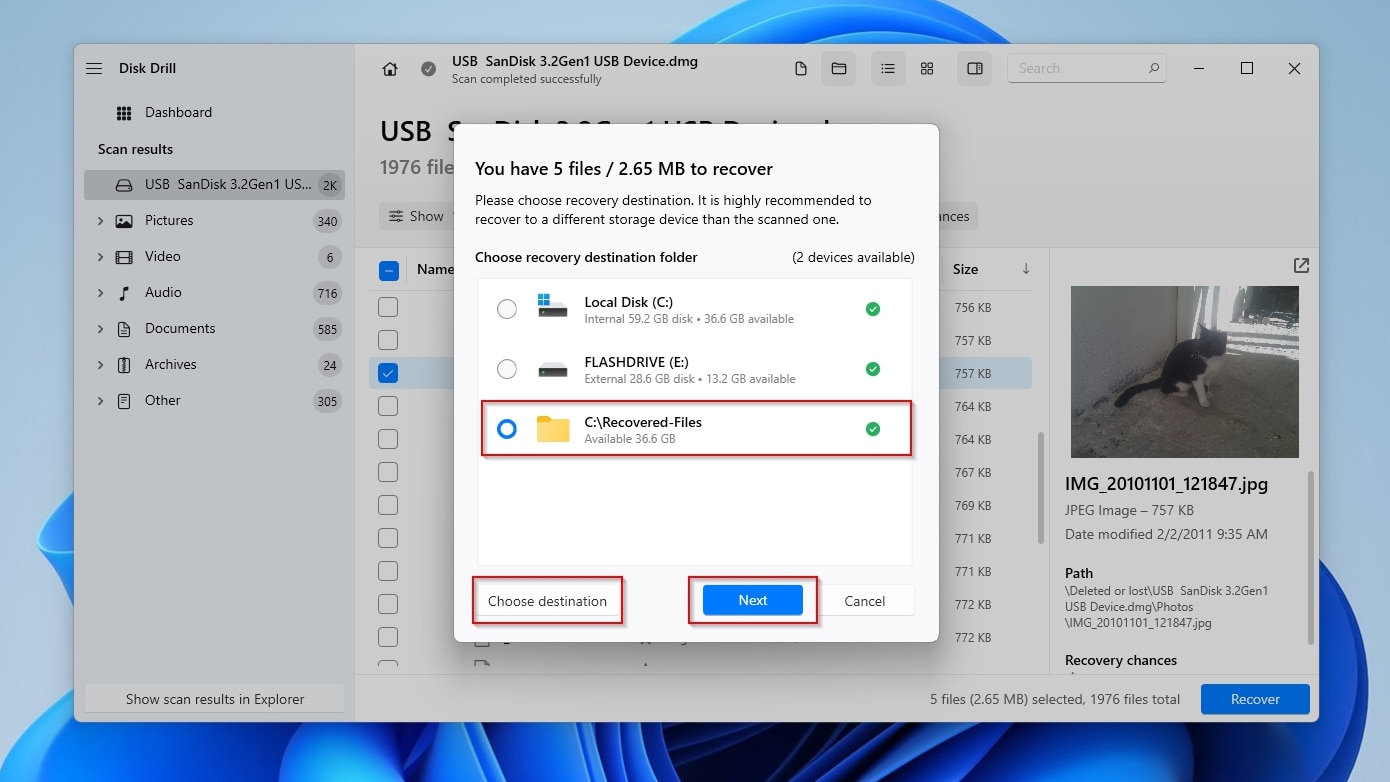Click Choose destination button
The image size is (1390, 782).
click(x=547, y=601)
